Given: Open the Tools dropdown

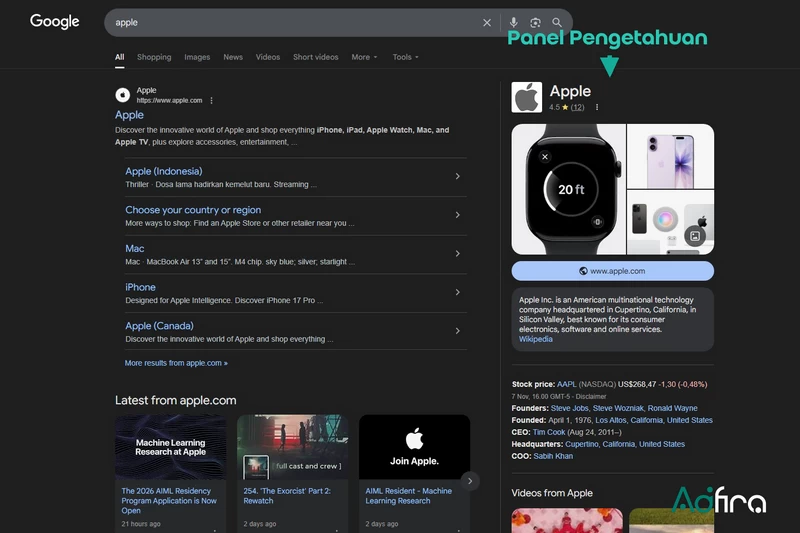Looking at the screenshot, I should click(x=405, y=57).
